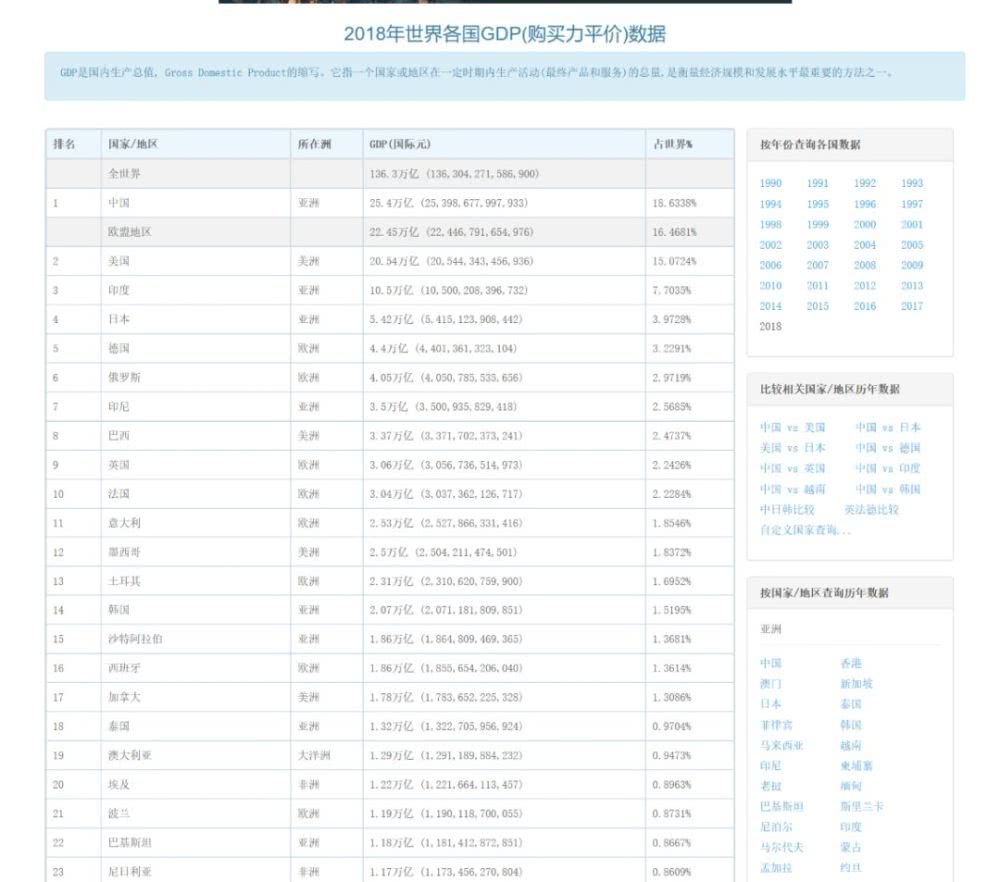
Task: Open 菲律宾 historical data link
Action: [776, 725]
